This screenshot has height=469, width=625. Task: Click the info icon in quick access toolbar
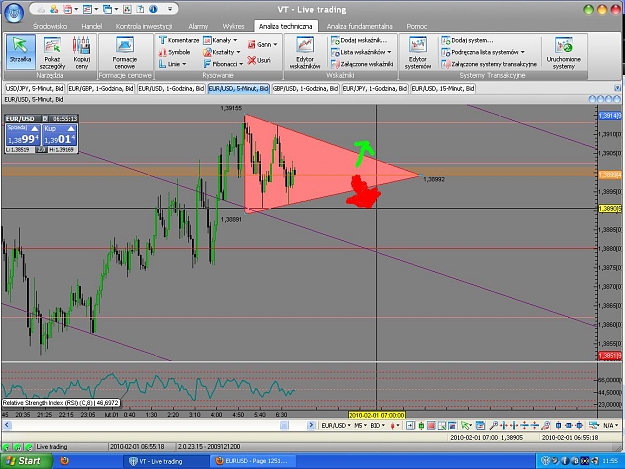153,9
